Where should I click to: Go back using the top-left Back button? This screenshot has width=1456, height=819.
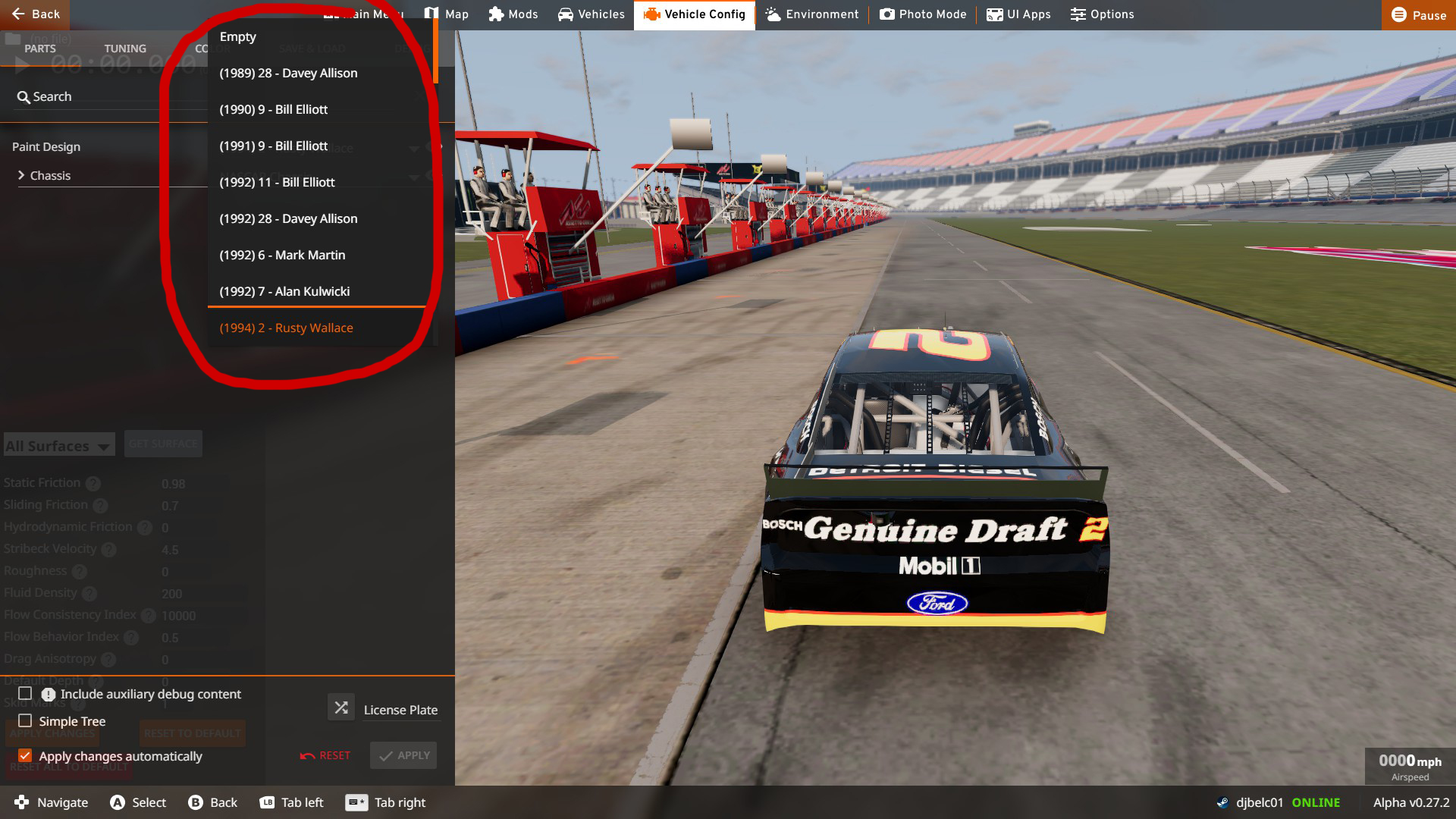point(35,14)
